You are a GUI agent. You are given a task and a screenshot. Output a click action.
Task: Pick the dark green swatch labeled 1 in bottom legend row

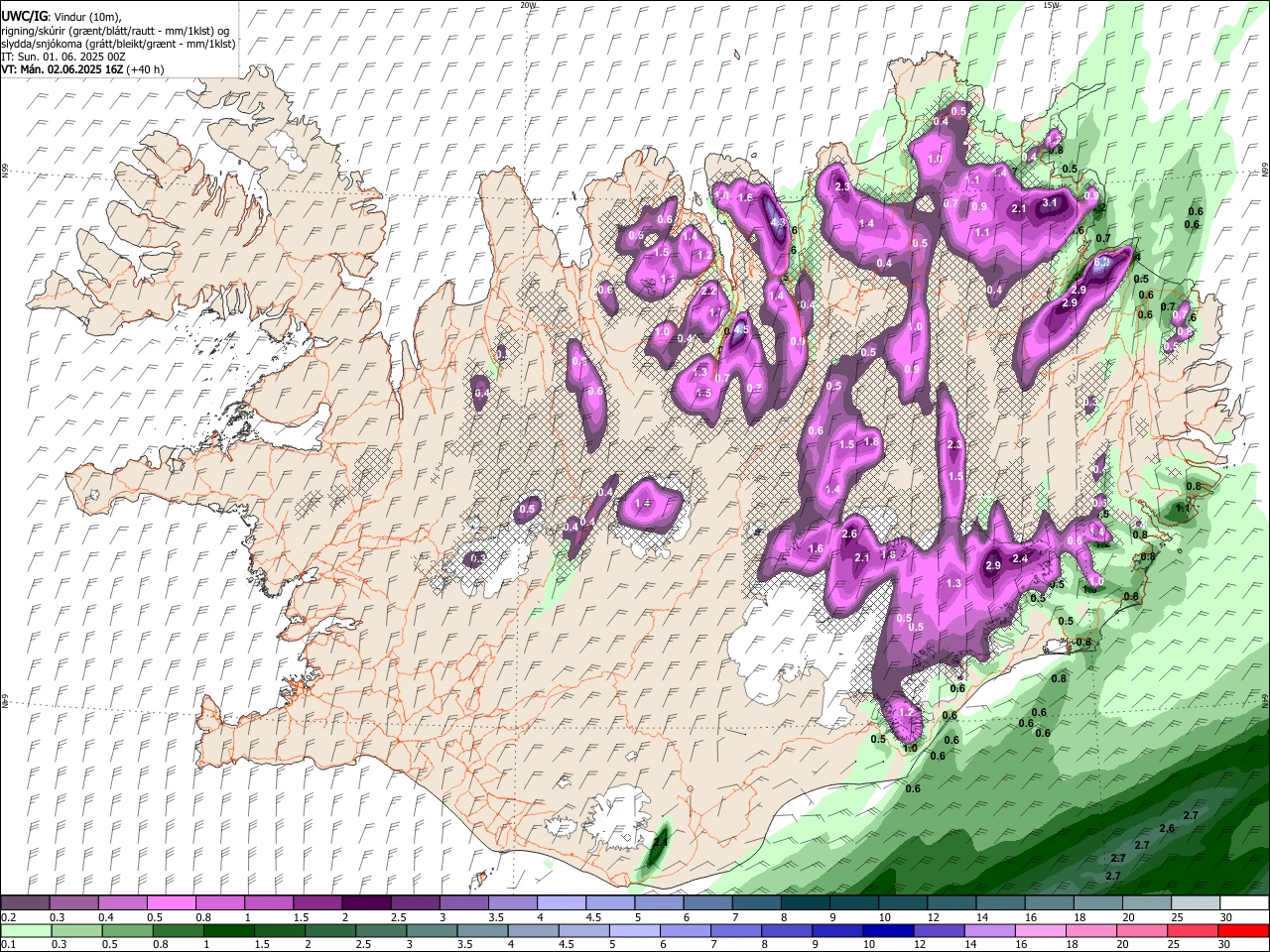coord(228,930)
